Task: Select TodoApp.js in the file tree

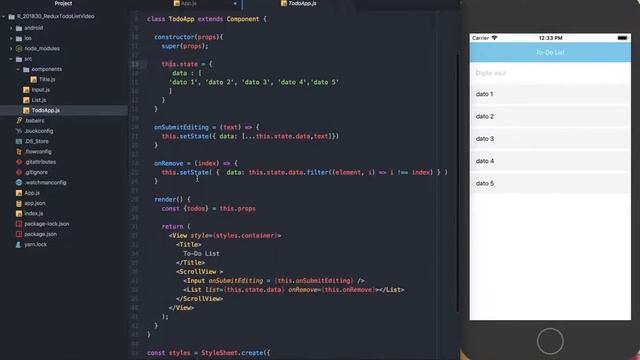Action: [x=64, y=111]
